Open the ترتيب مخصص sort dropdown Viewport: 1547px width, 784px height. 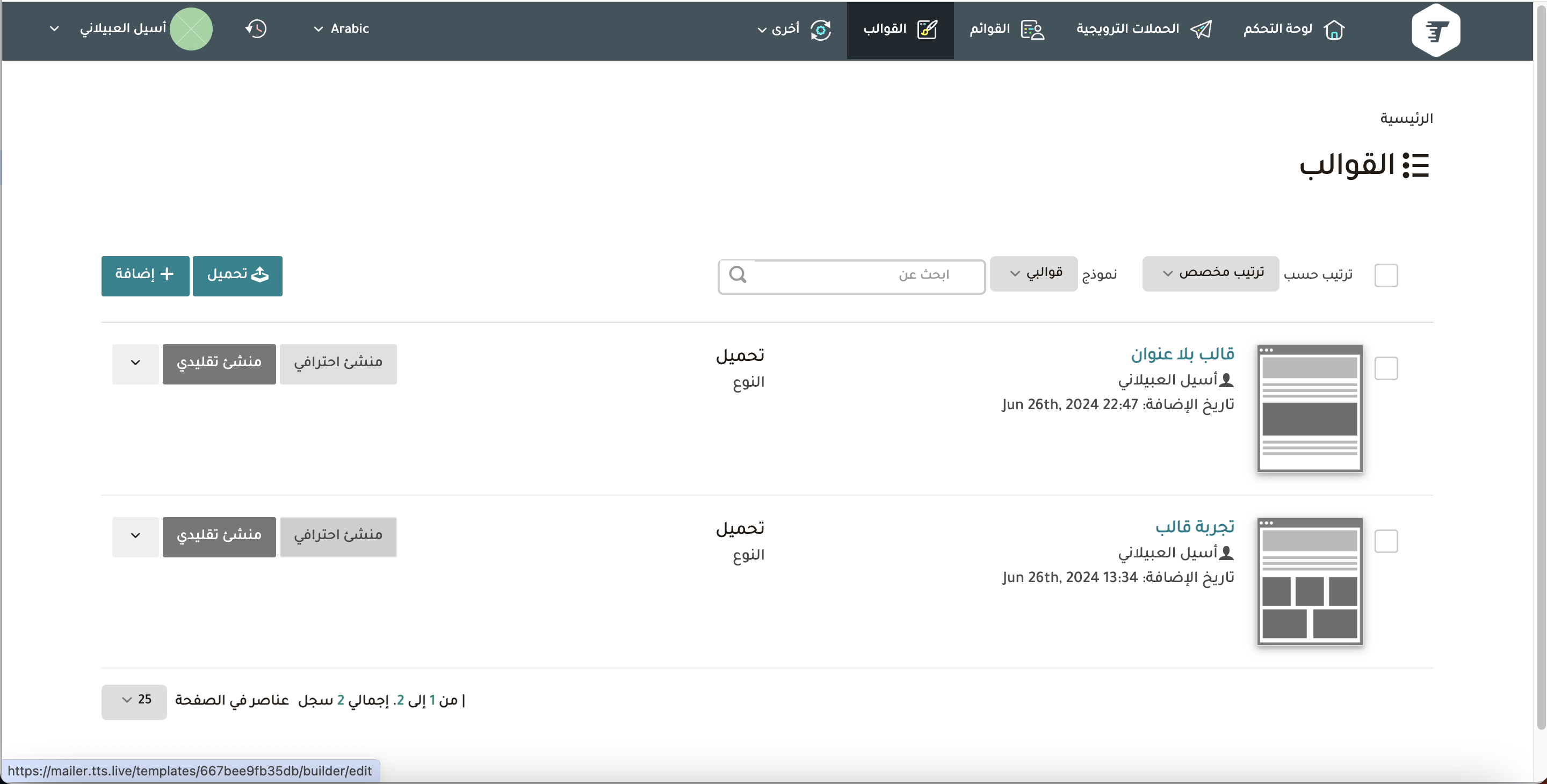(1210, 274)
